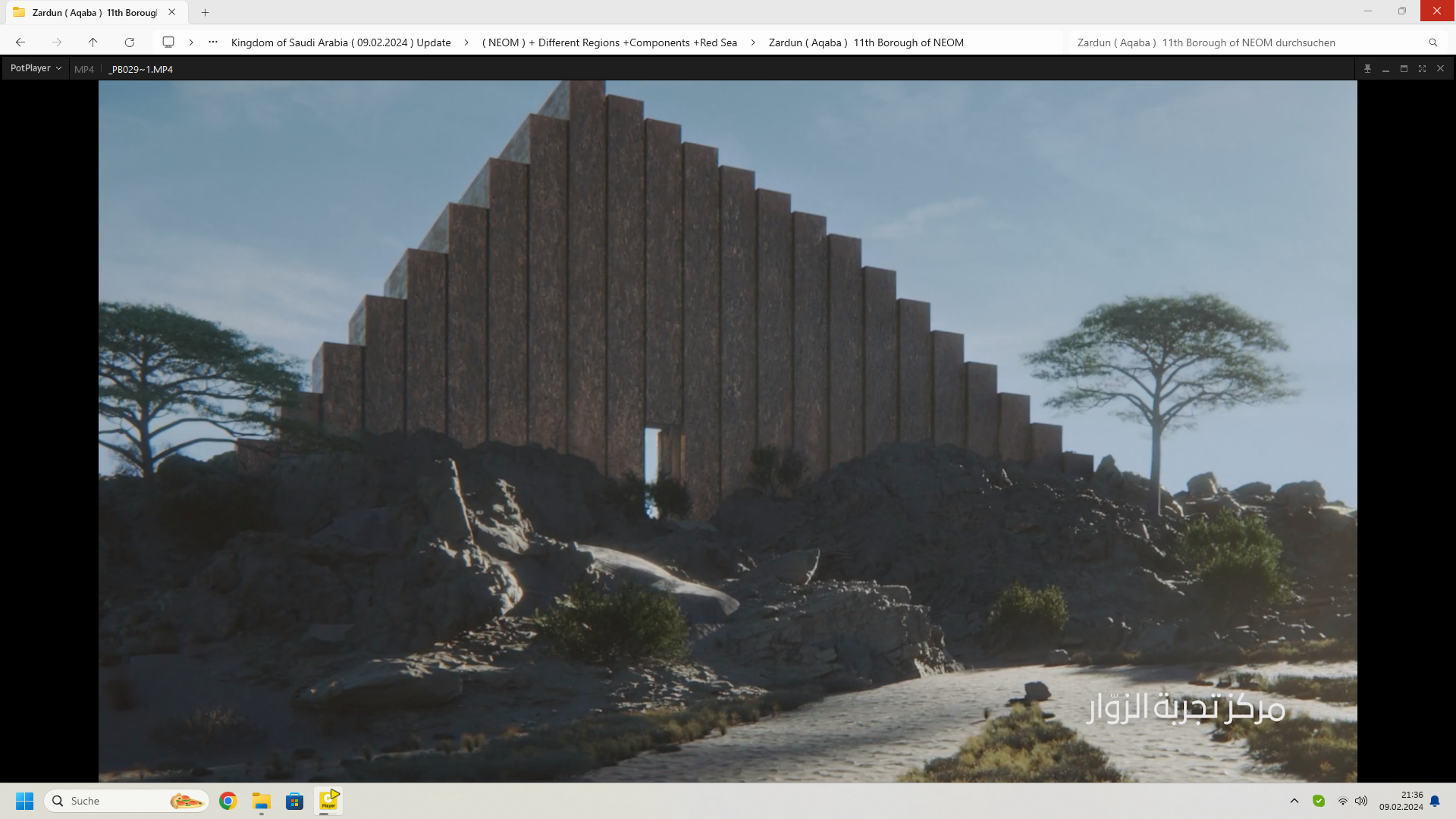The image size is (1456, 819).
Task: Navigate up one folder level
Action: [93, 42]
